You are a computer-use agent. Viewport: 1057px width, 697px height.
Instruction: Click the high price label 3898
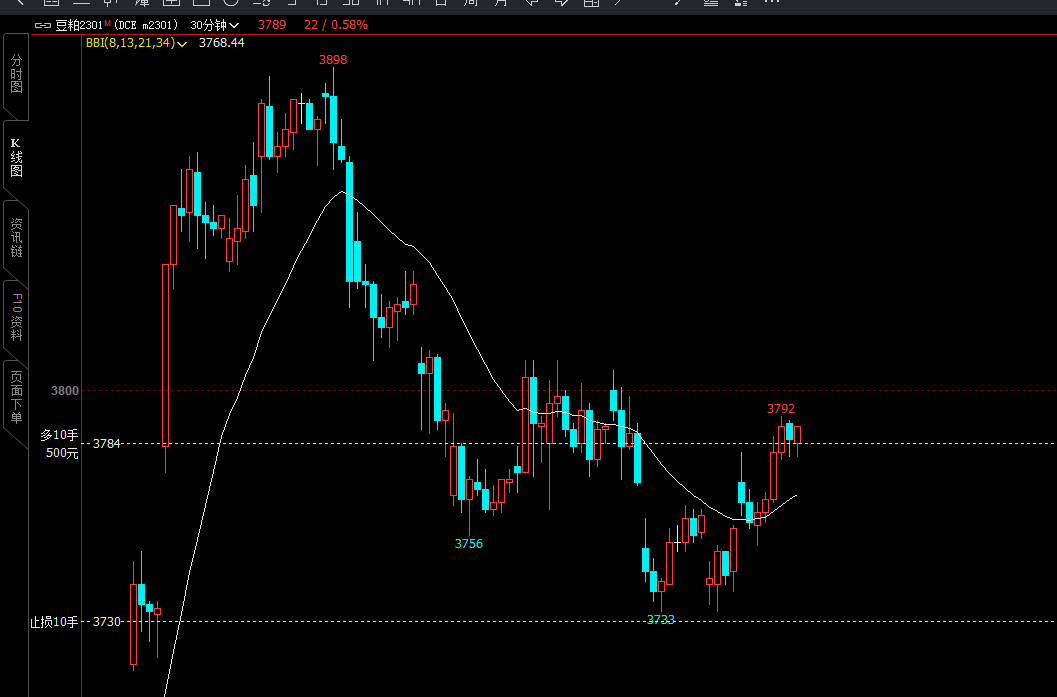(x=333, y=60)
